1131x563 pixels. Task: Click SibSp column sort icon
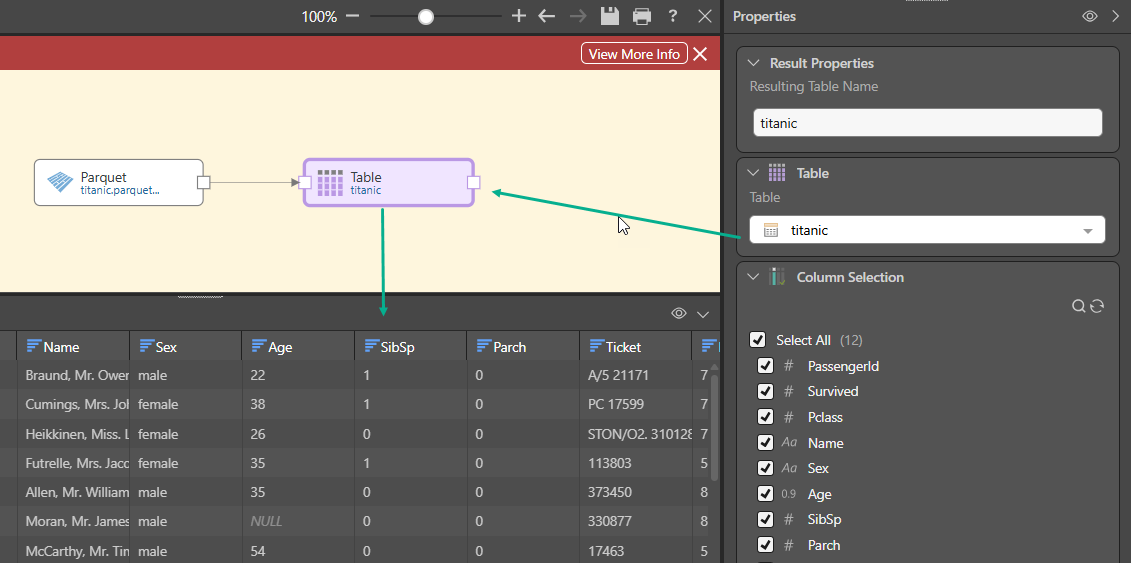[371, 346]
